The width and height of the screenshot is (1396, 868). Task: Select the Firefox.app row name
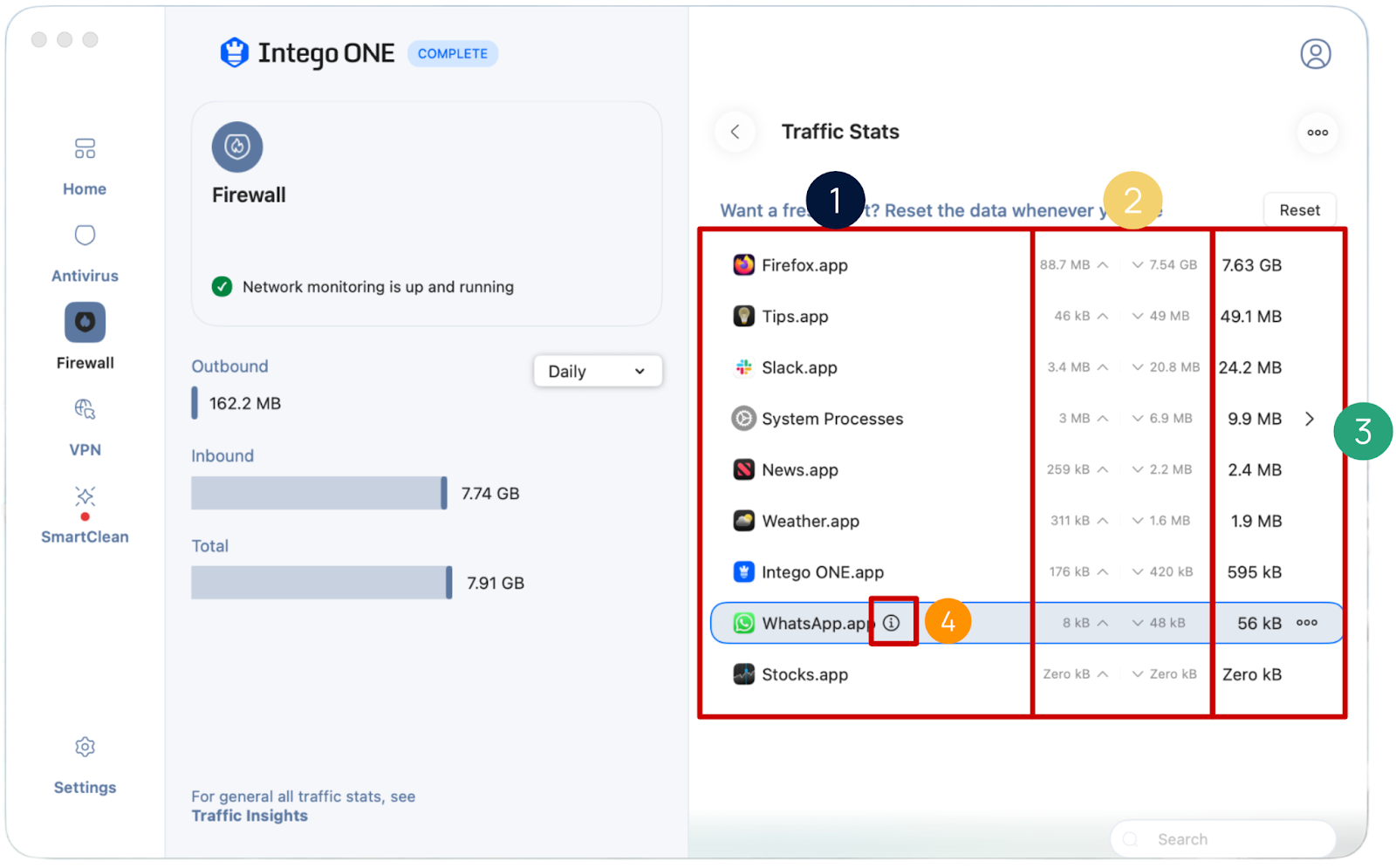(804, 265)
